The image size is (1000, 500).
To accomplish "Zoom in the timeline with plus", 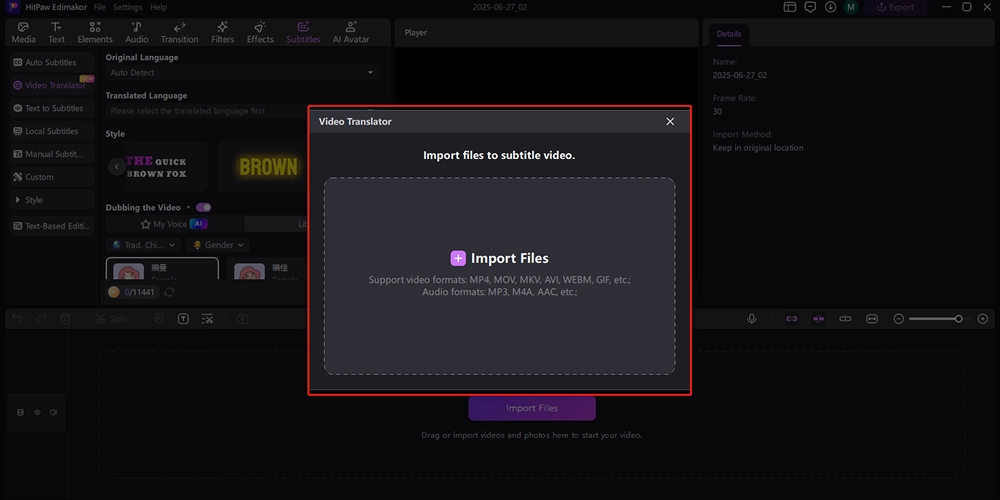I will click(983, 319).
